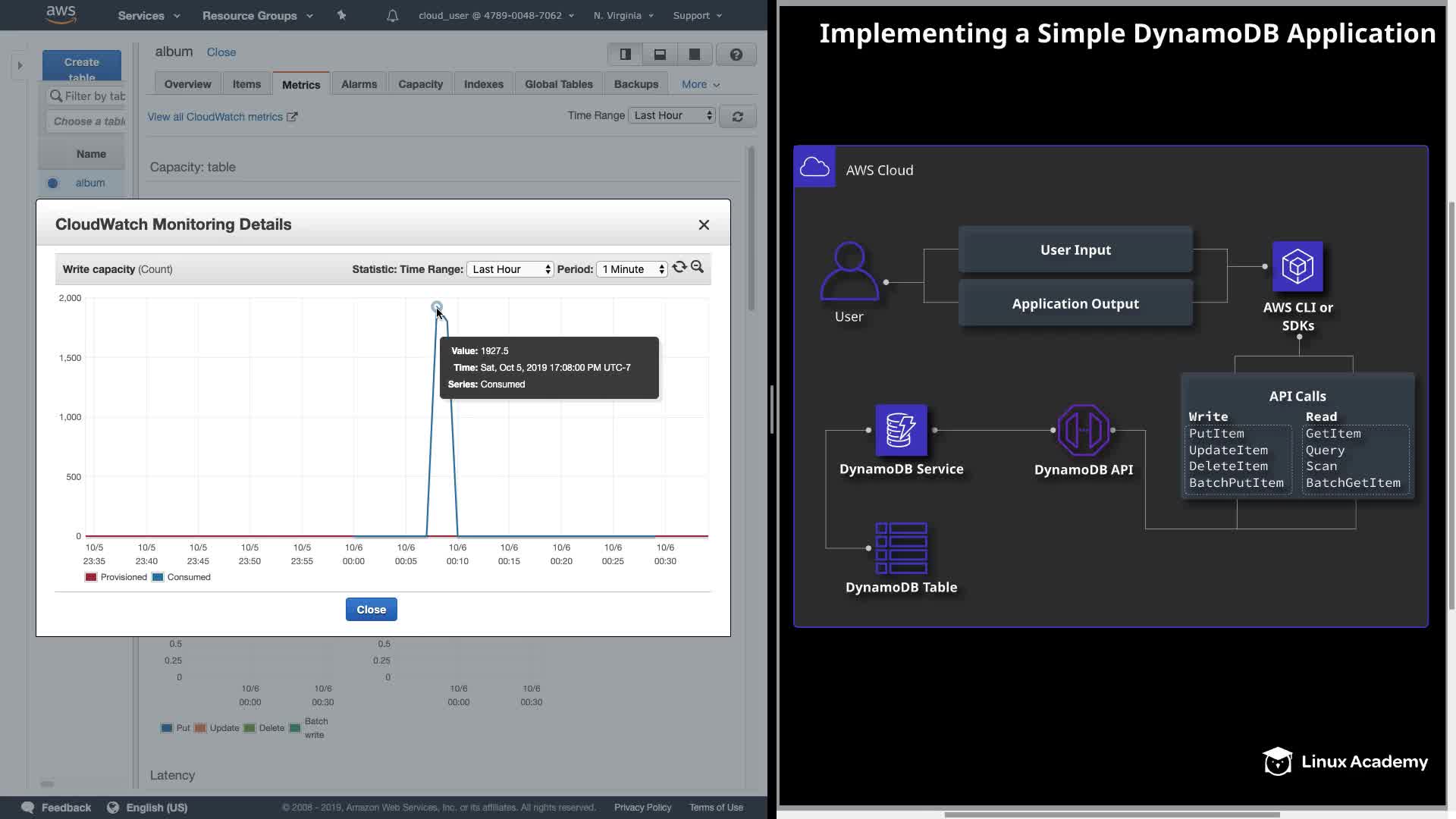Viewport: 1456px width, 819px height.
Task: Toggle the Provisioned series legend swatch
Action: (91, 577)
